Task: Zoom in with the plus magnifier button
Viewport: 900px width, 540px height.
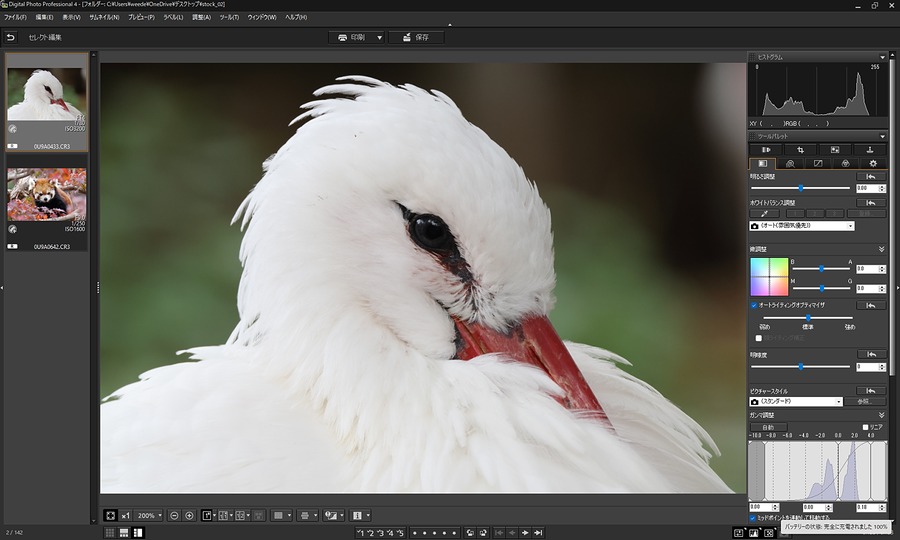Action: click(x=189, y=516)
